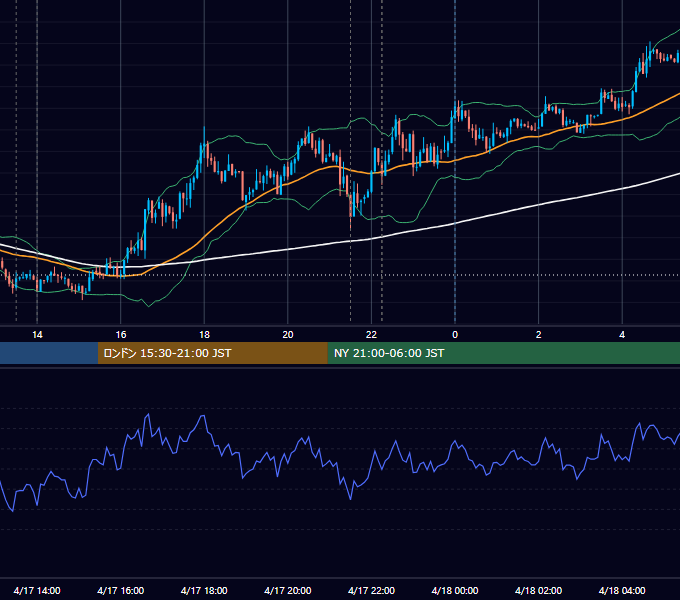The width and height of the screenshot is (680, 600).
Task: Click the price axis label 4
Action: 622,335
